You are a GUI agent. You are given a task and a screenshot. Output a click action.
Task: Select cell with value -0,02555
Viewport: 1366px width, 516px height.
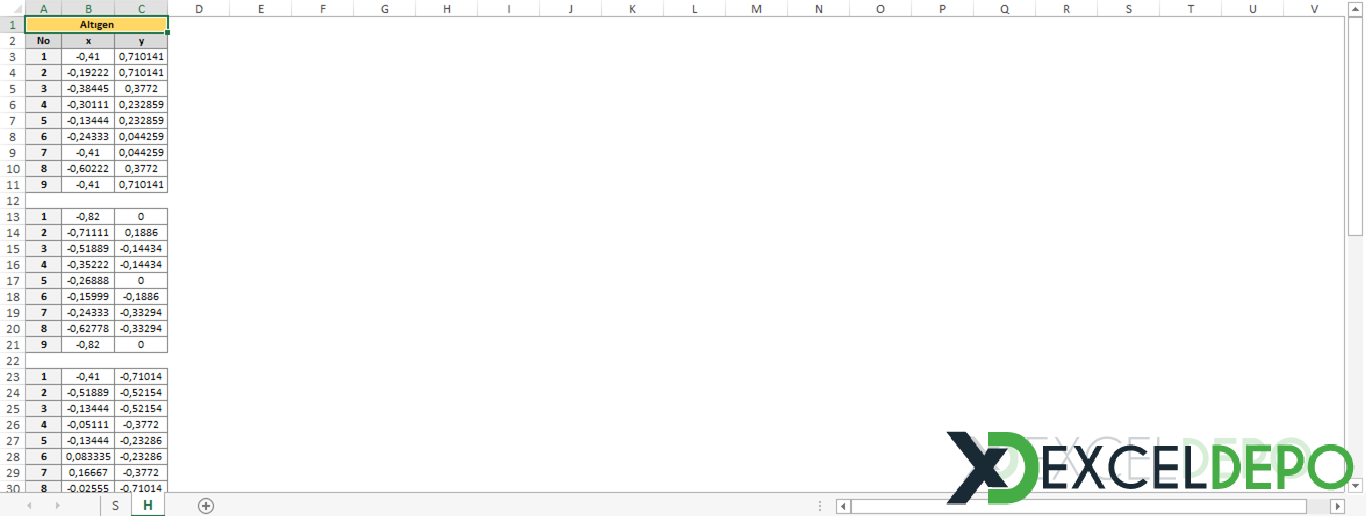88,487
